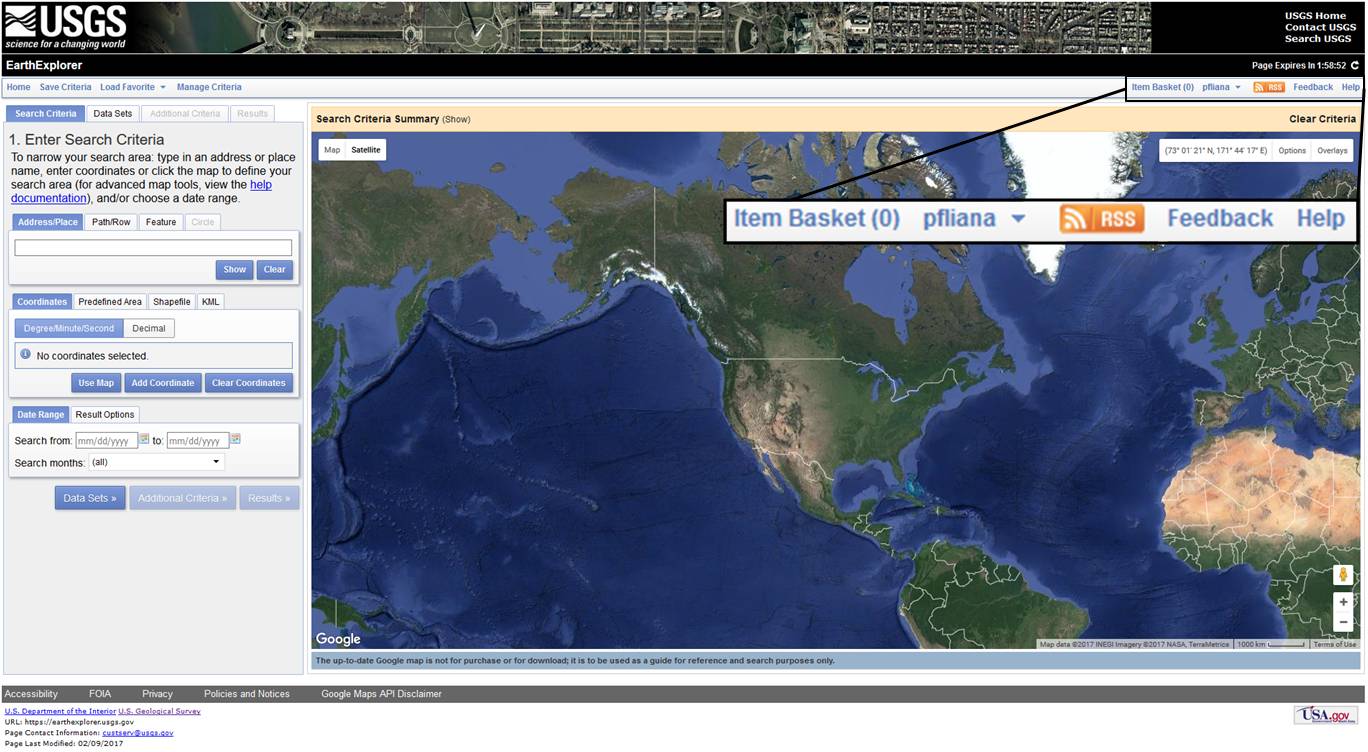
Task: Open the Search from calendar picker
Action: tap(144, 439)
